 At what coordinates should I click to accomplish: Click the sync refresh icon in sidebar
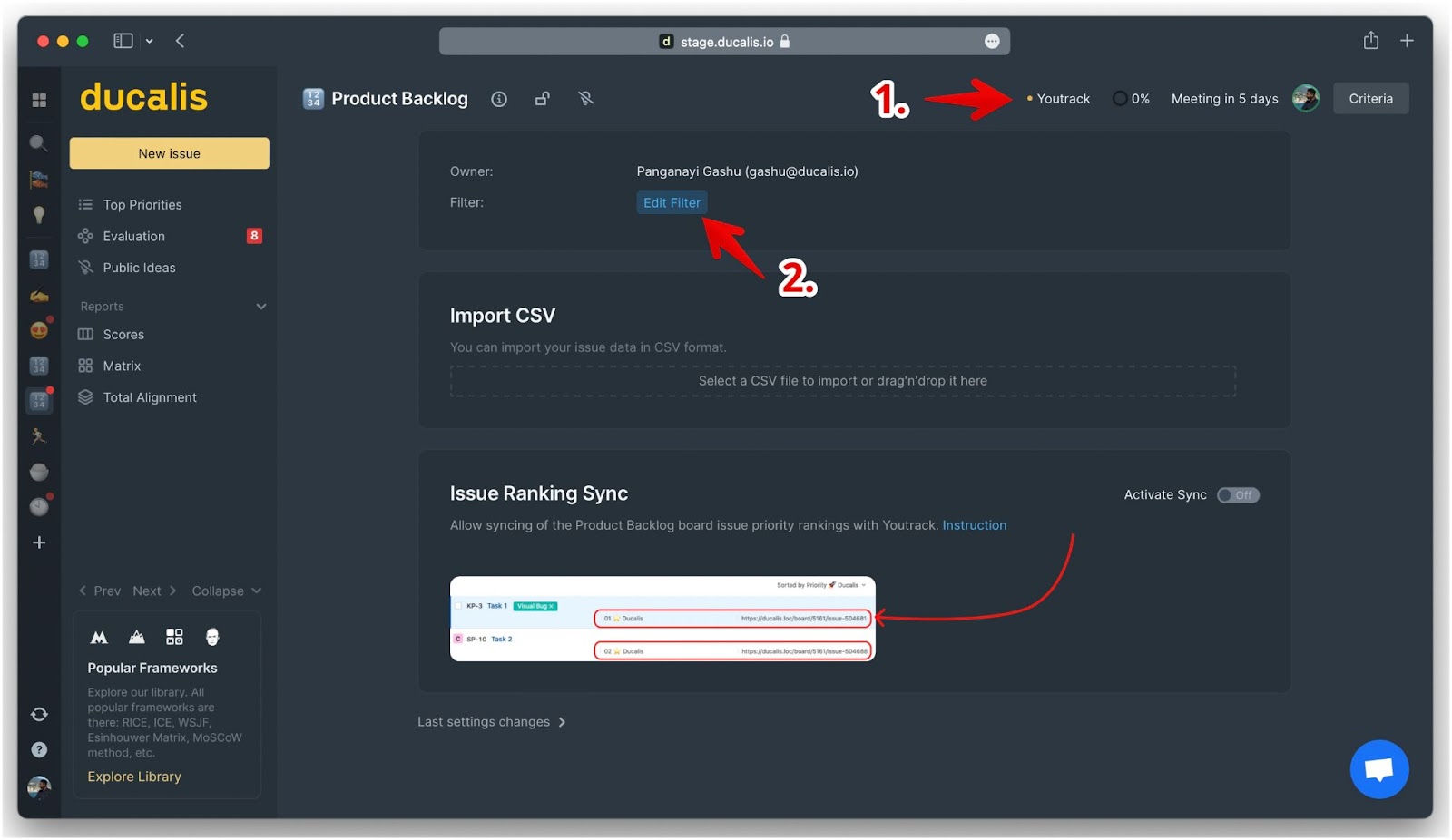tap(39, 714)
